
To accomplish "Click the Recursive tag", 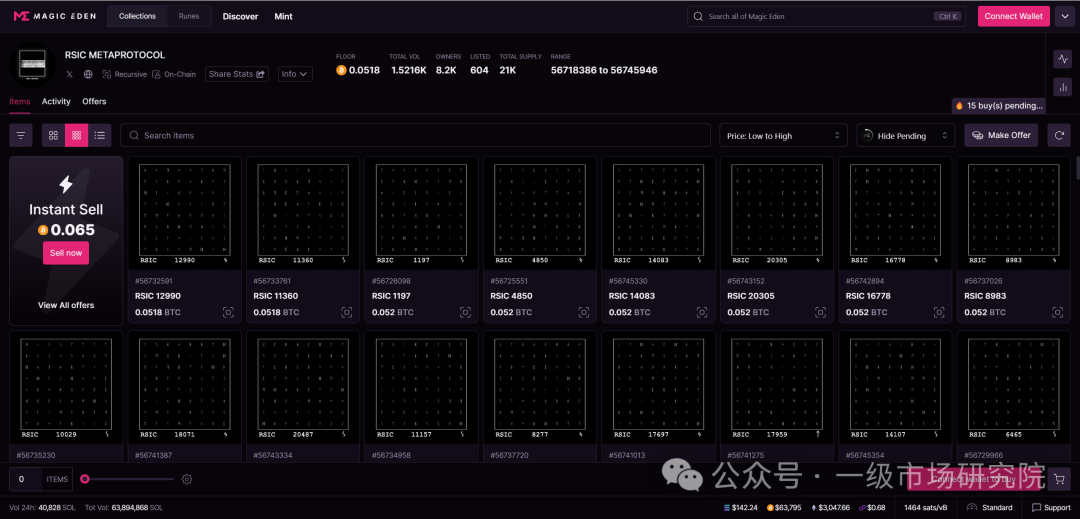I will click(x=124, y=74).
